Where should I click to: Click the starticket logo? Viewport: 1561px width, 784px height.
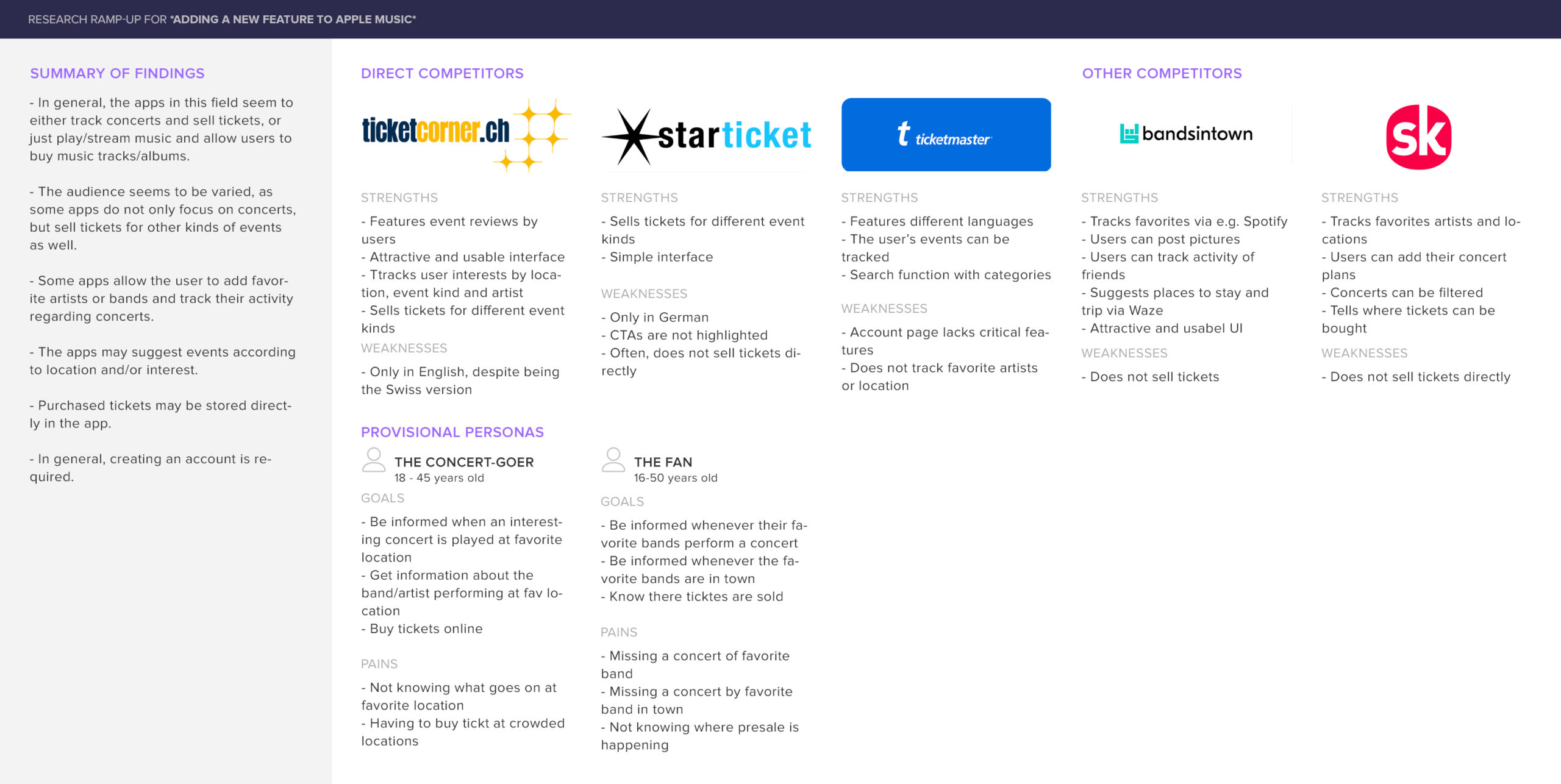[x=706, y=137]
